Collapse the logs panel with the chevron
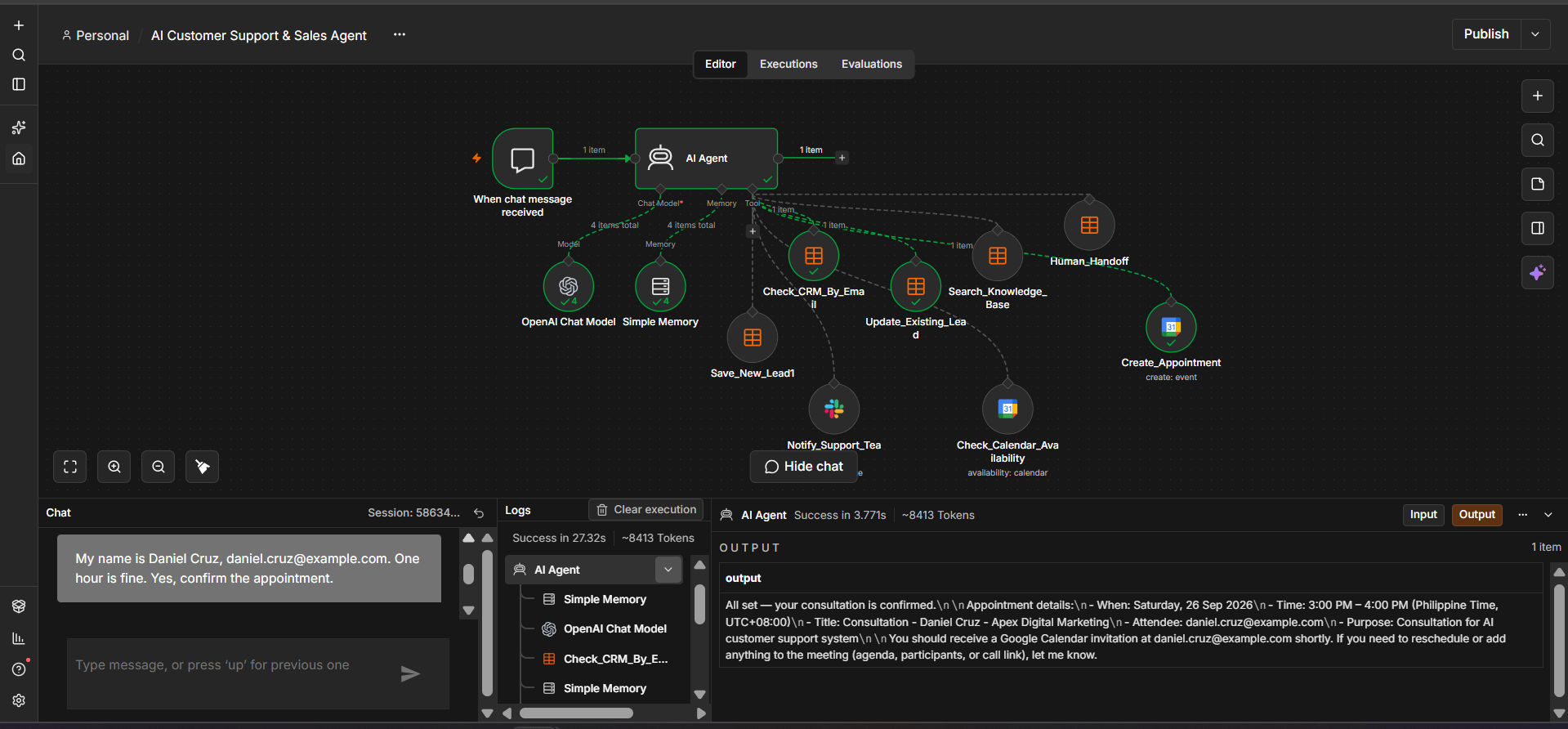The image size is (1568, 729). click(1548, 515)
